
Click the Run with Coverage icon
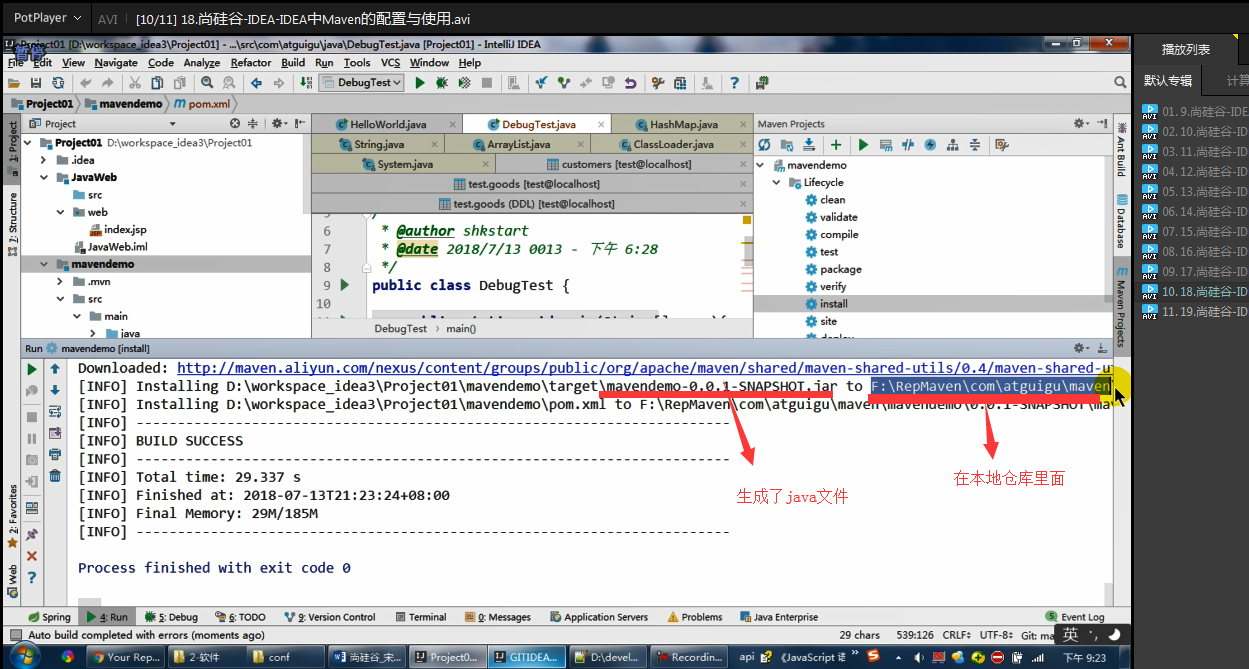463,83
